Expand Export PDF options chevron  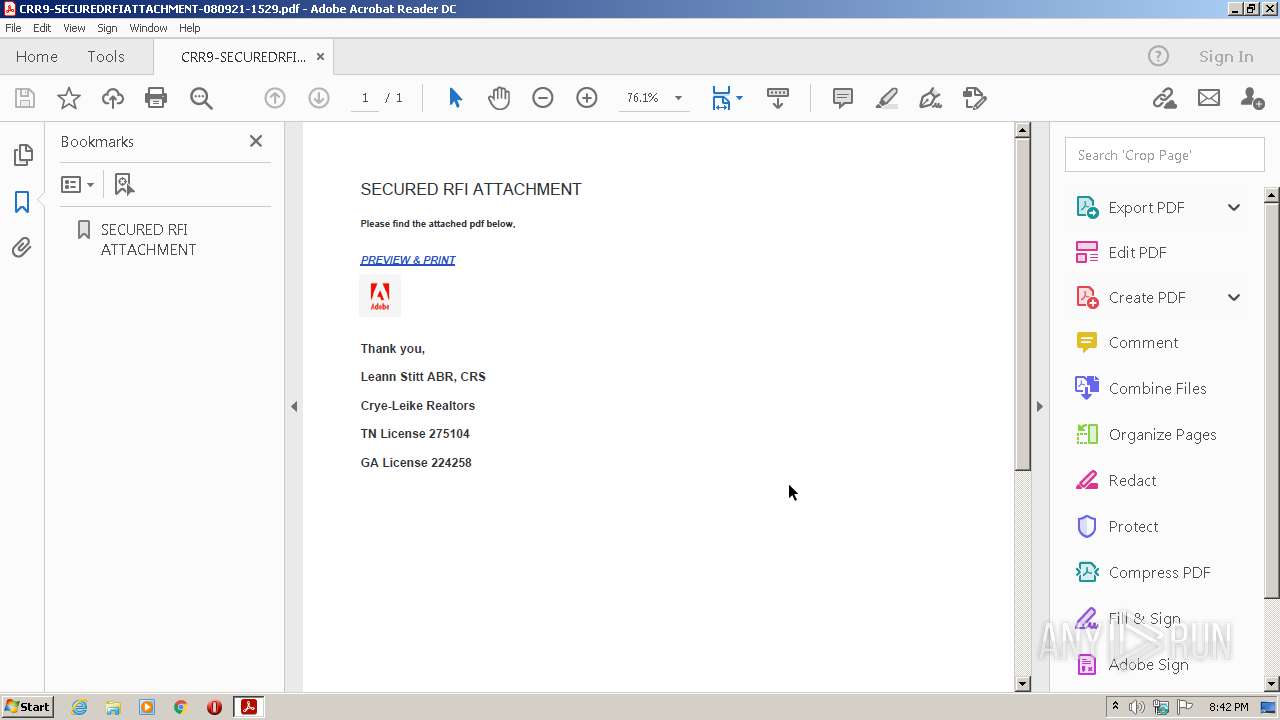coord(1234,207)
